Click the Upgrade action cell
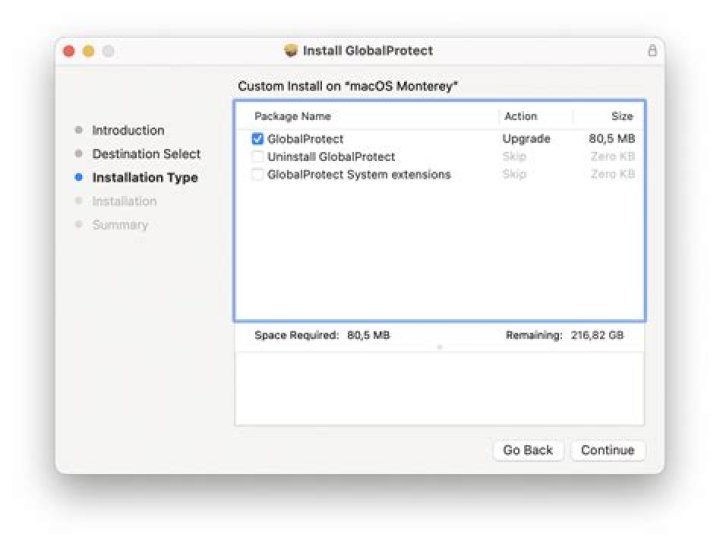 pyautogui.click(x=526, y=139)
